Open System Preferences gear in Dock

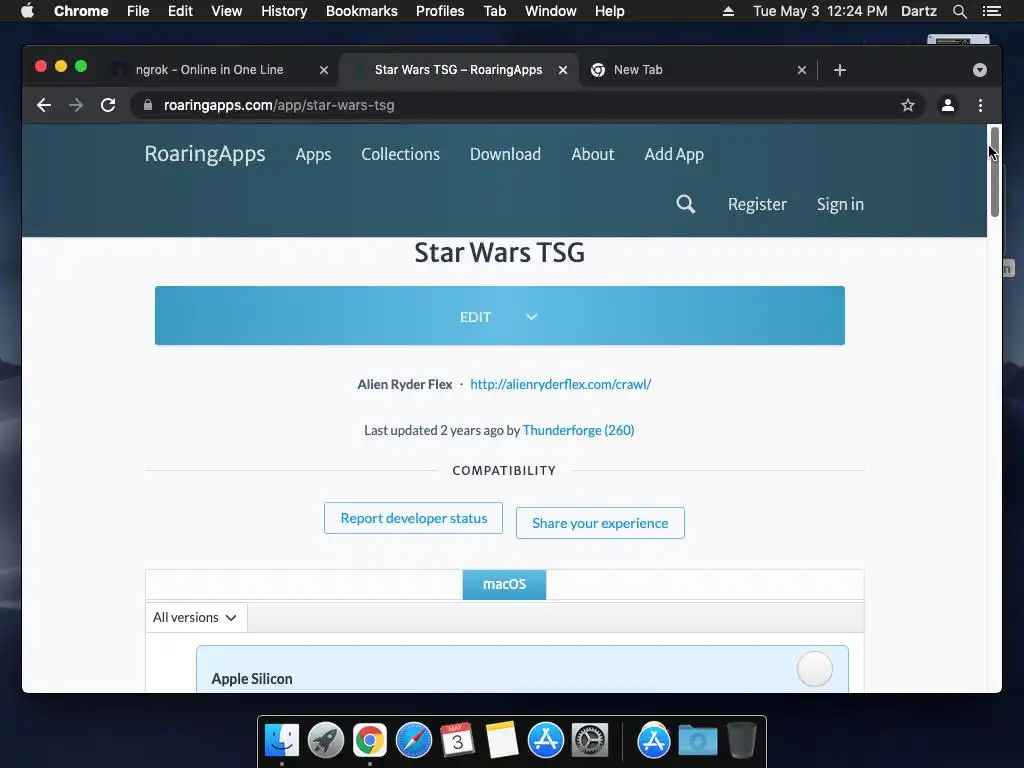tap(590, 741)
